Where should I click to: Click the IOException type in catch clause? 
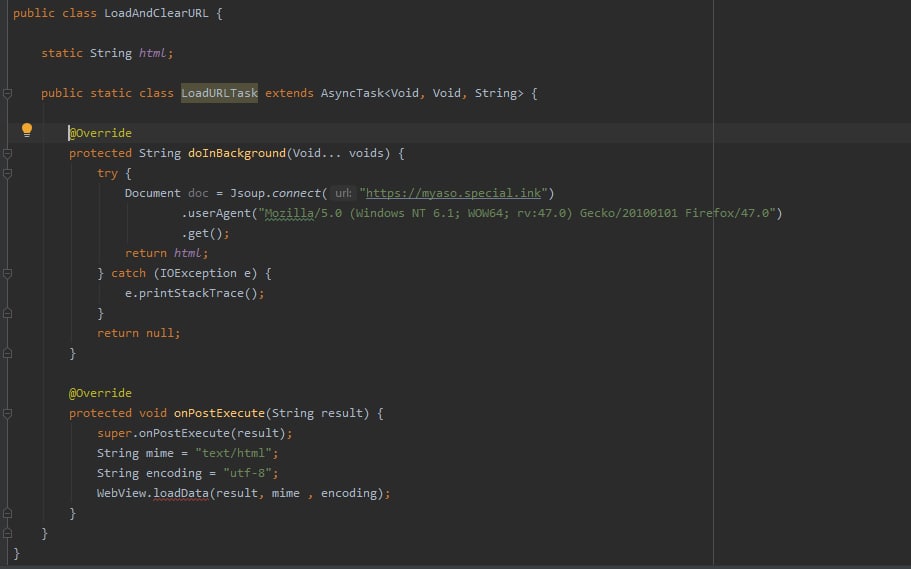(198, 273)
